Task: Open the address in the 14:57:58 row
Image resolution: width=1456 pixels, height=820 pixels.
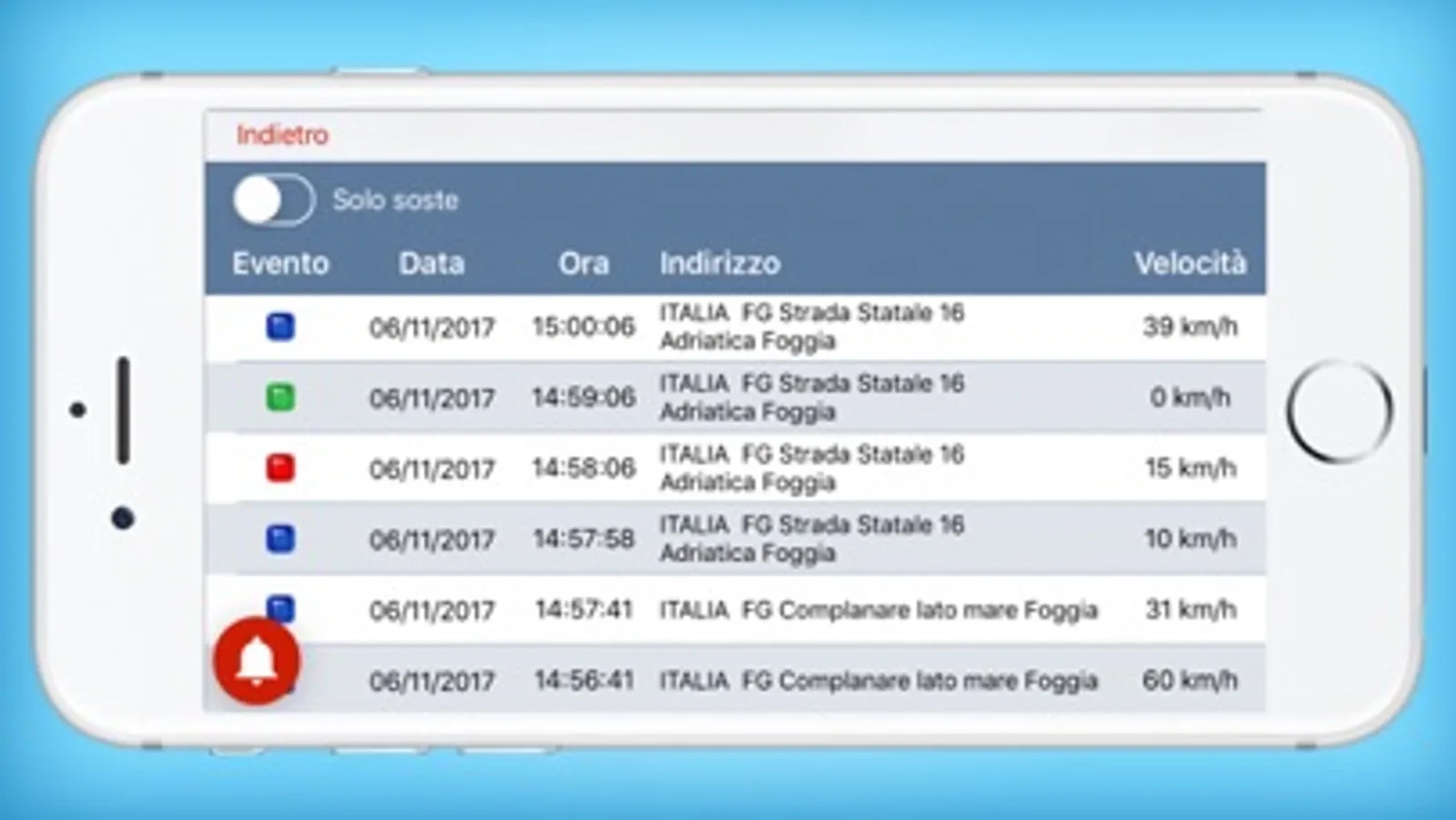Action: click(811, 538)
